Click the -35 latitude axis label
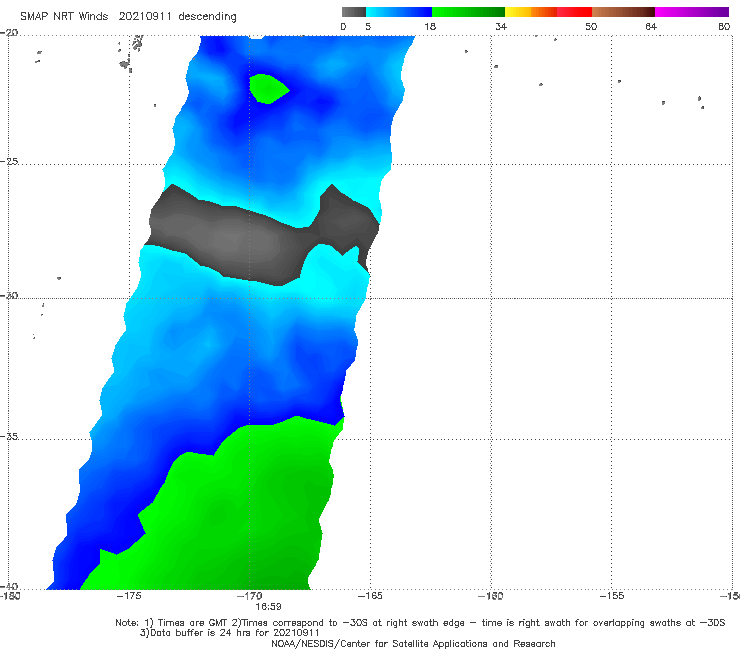This screenshot has height=650, width=740. [9, 436]
